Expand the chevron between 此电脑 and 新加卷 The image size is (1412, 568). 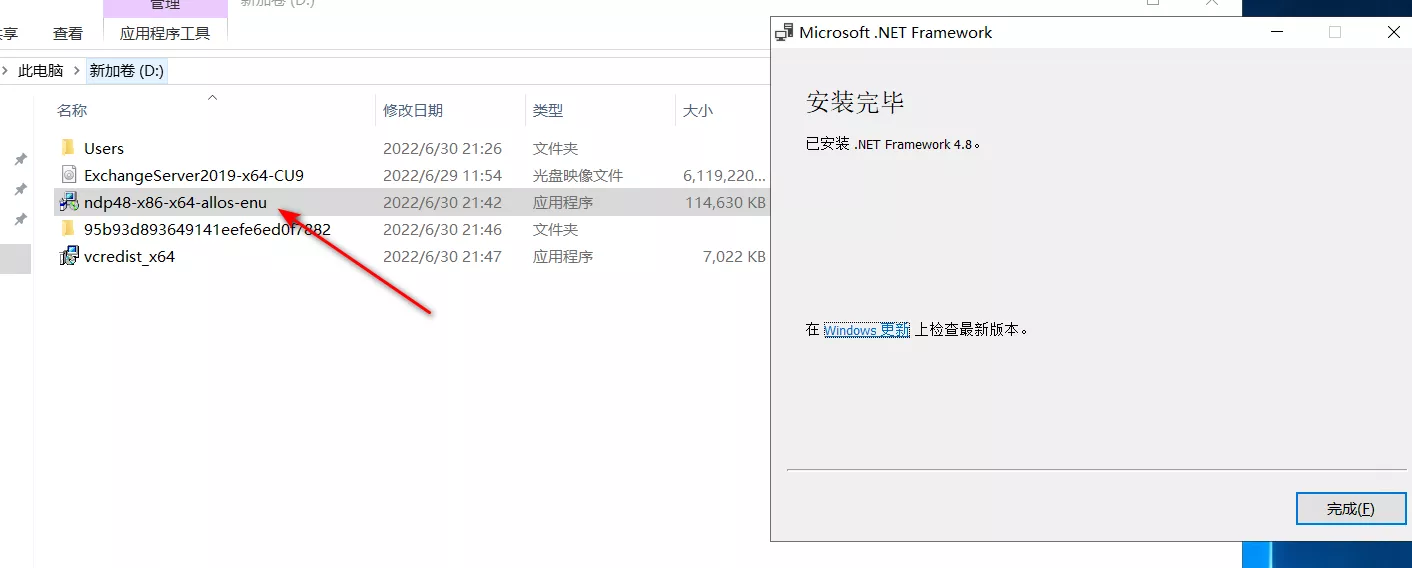(76, 71)
